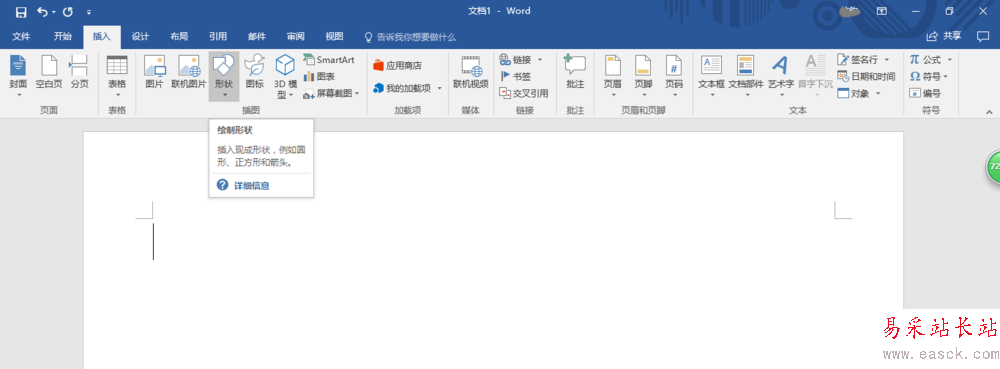Switch to the 审阅 tab
The width and height of the screenshot is (1000, 369).
click(295, 36)
